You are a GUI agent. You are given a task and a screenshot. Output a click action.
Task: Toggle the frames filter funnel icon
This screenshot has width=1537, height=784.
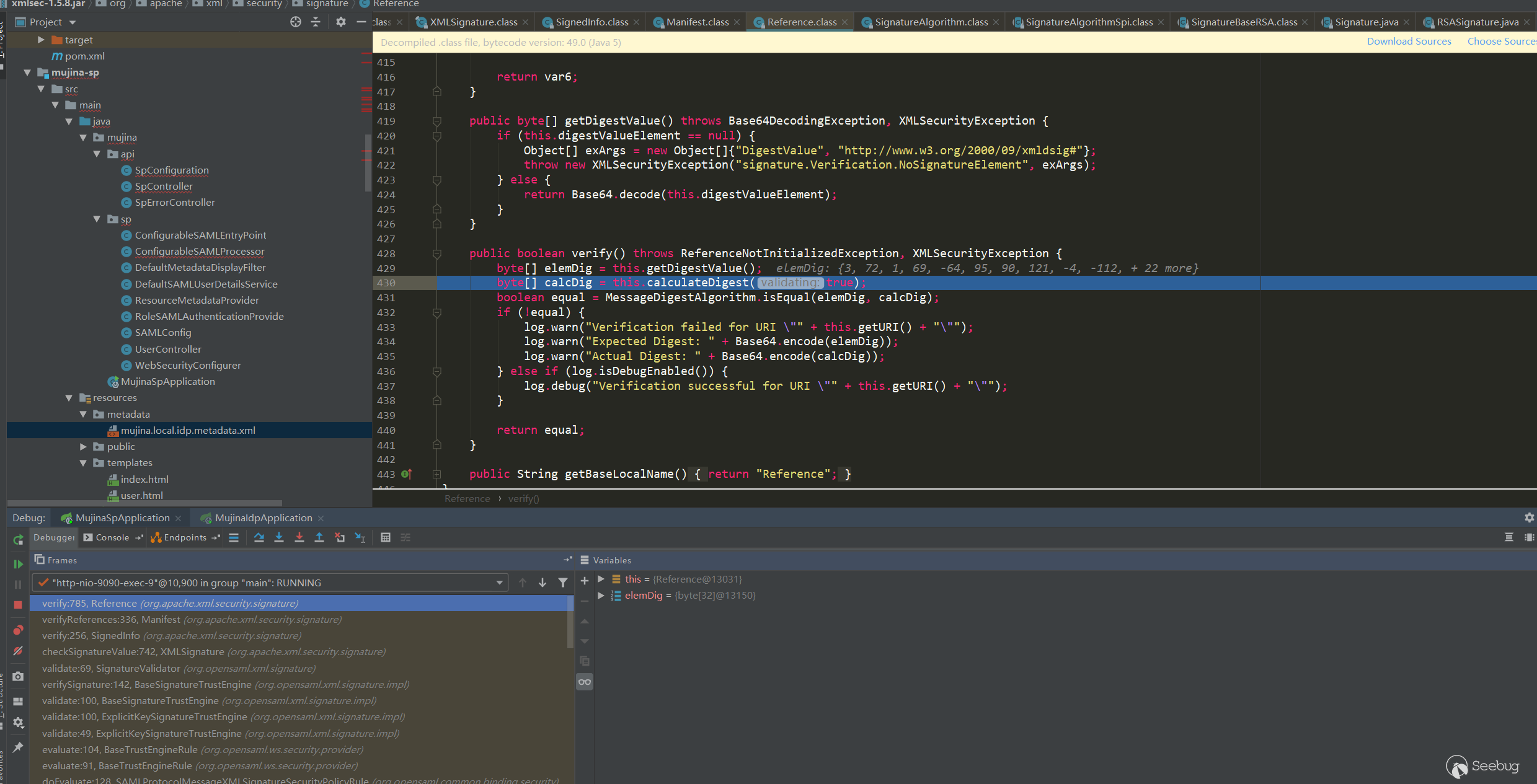563,583
